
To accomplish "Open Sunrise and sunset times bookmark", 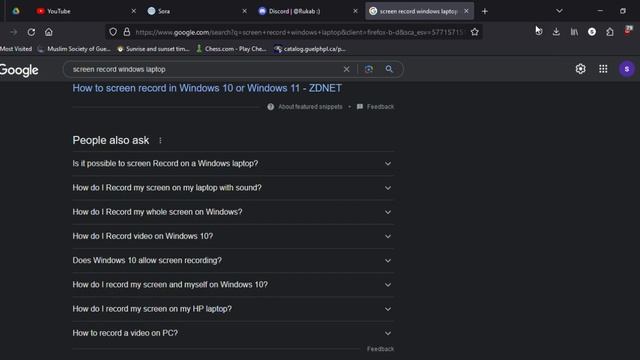I will coord(153,49).
